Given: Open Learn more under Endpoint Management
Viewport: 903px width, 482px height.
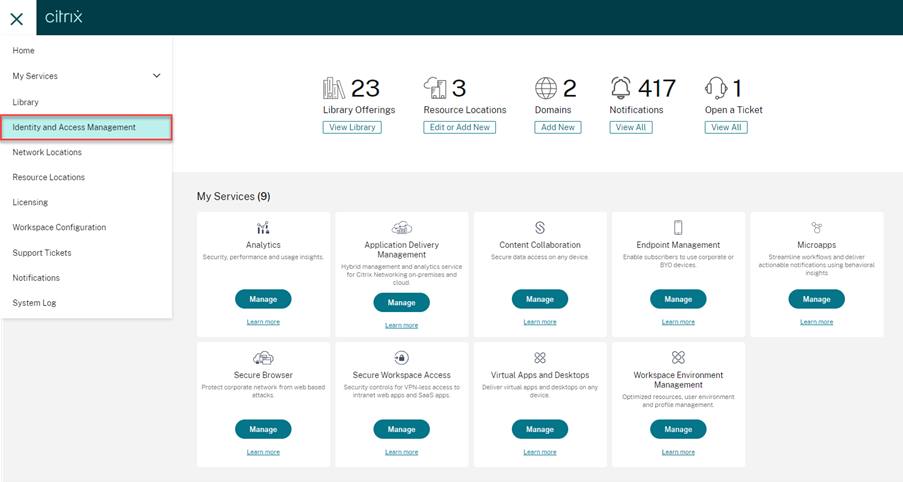Looking at the screenshot, I should pyautogui.click(x=678, y=322).
